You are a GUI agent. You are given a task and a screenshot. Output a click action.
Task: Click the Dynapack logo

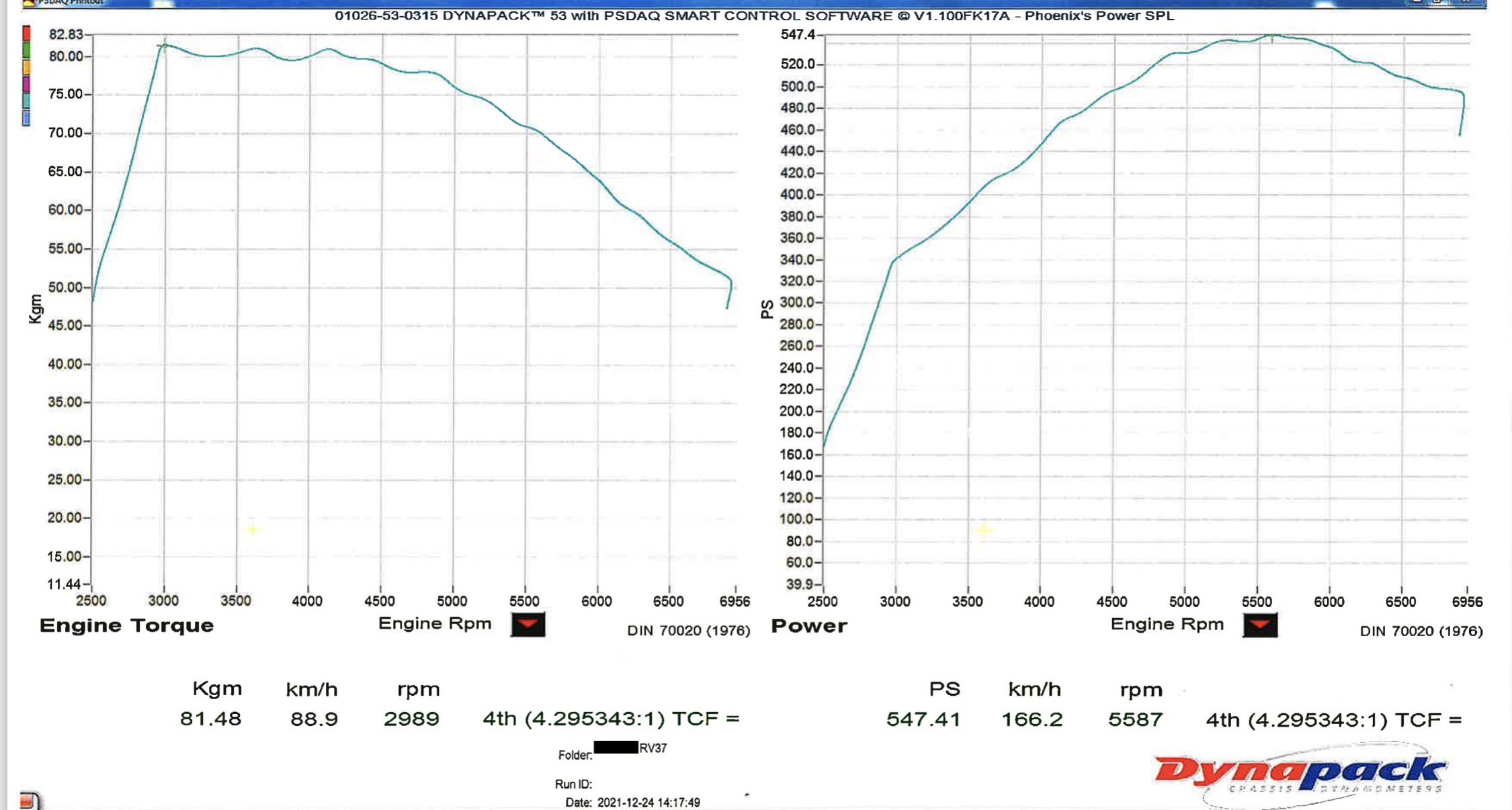point(1300,776)
